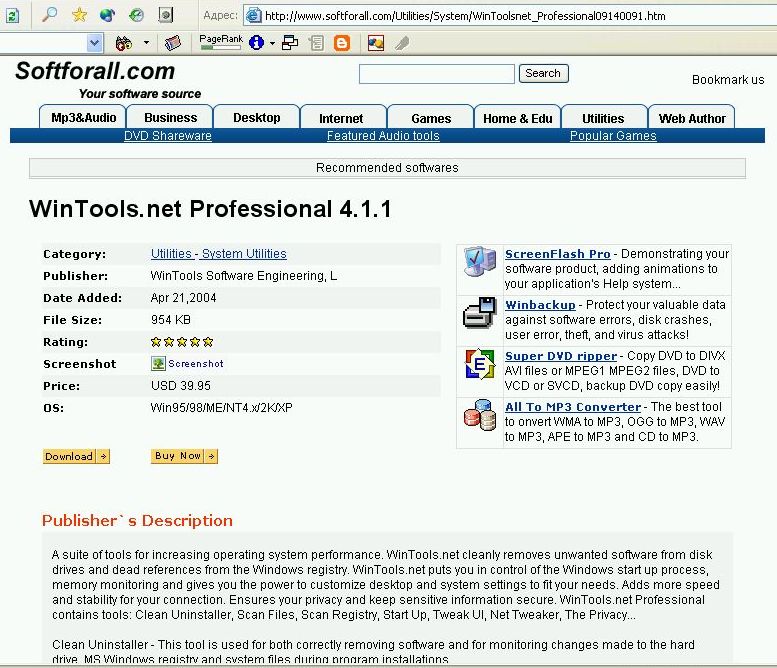
Task: Open the ScreenFlash Pro link
Action: [x=557, y=254]
